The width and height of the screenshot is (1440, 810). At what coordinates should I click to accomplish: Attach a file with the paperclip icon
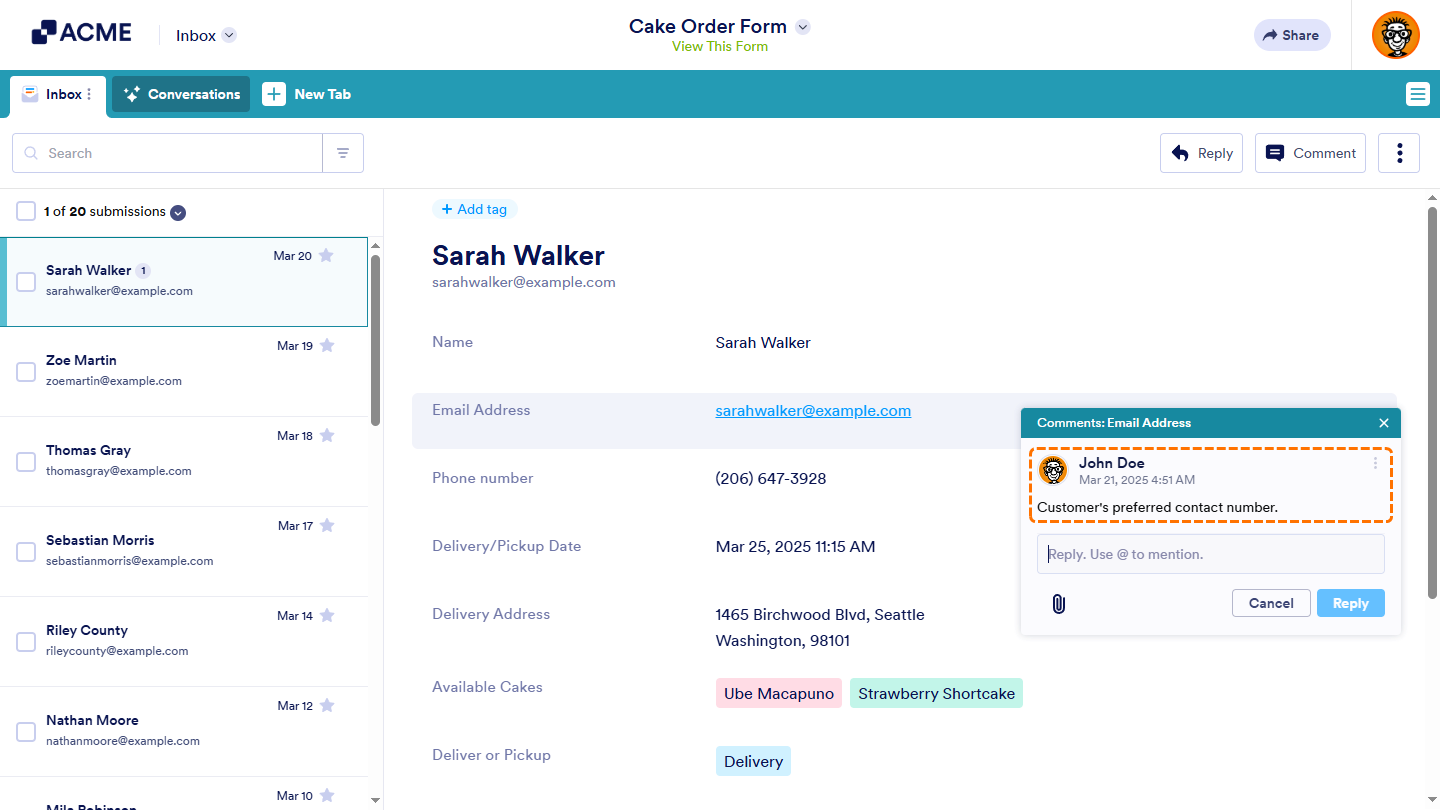point(1057,603)
